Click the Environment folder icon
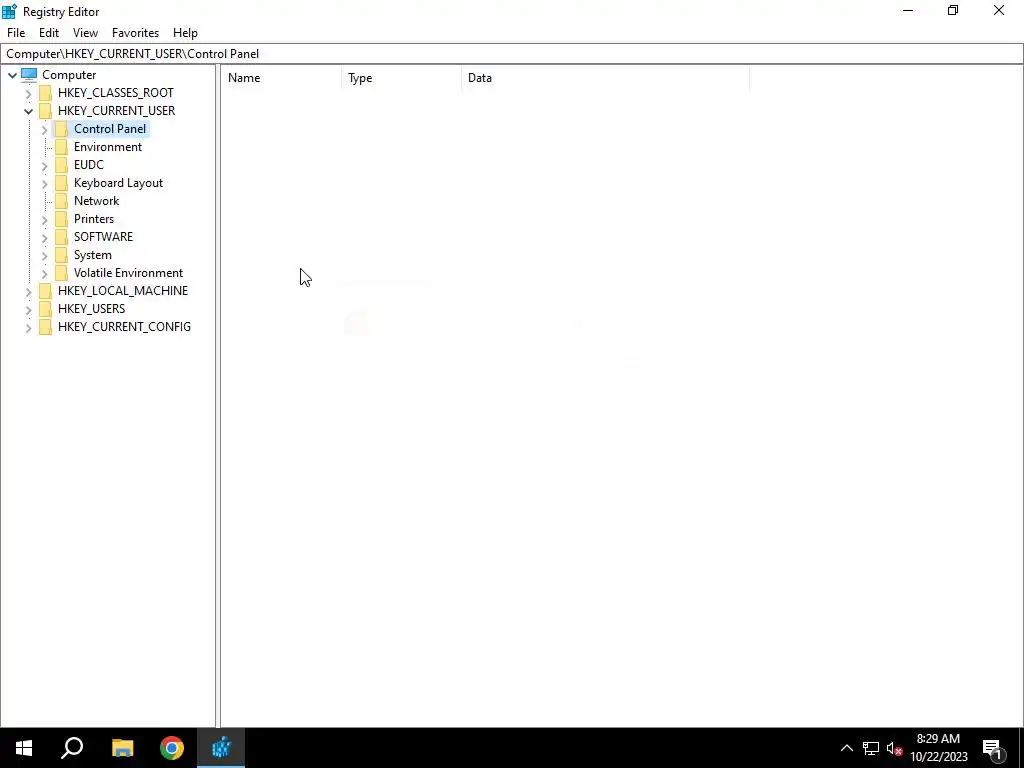Viewport: 1024px width, 768px height. pyautogui.click(x=61, y=146)
